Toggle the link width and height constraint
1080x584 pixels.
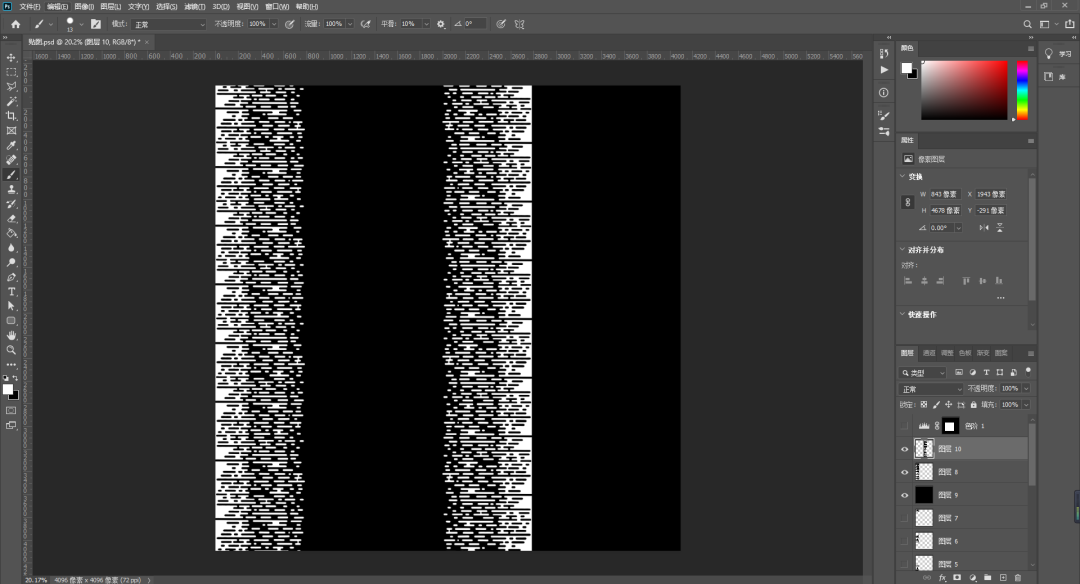pyautogui.click(x=907, y=202)
